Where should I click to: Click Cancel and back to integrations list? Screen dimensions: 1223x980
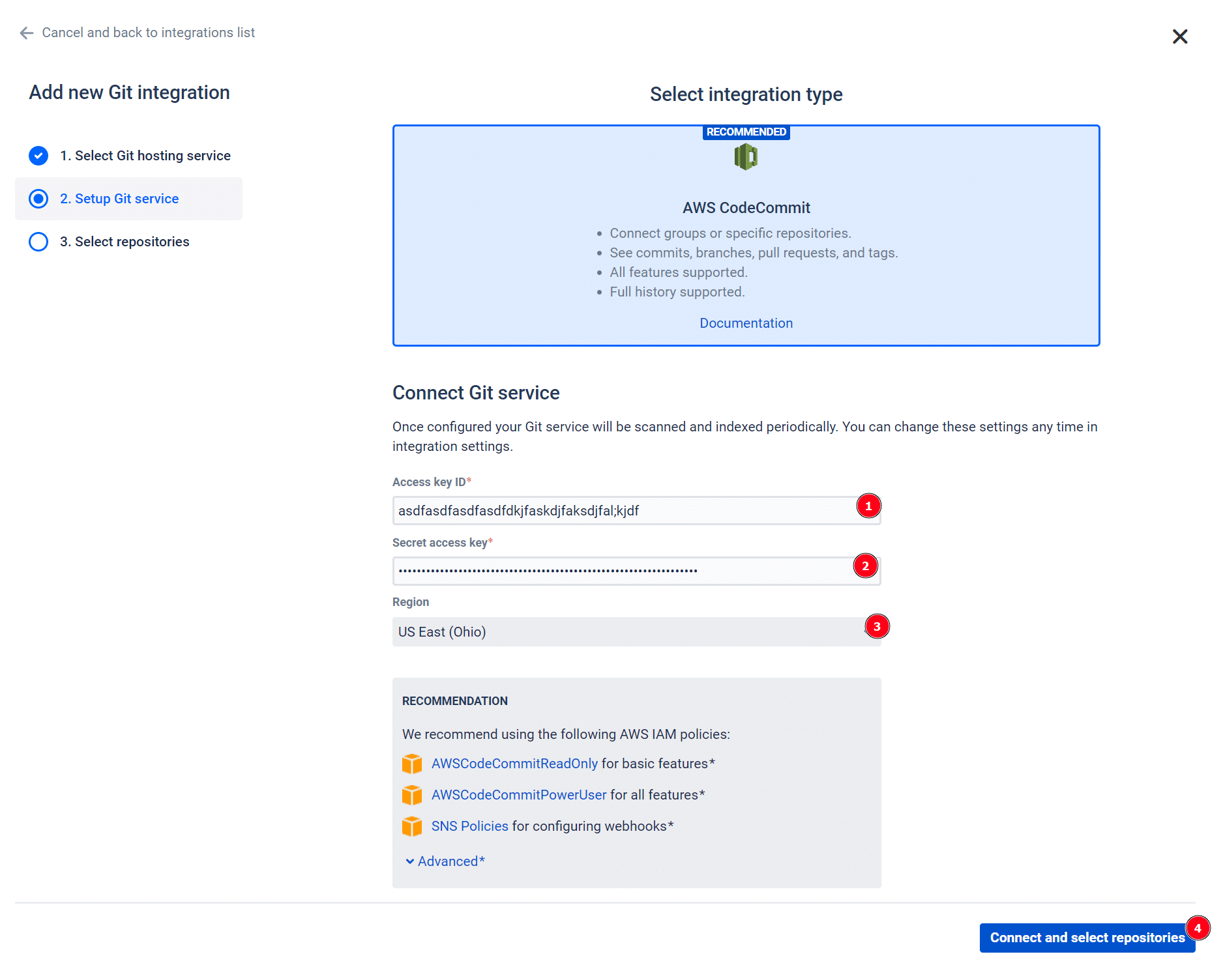(148, 33)
